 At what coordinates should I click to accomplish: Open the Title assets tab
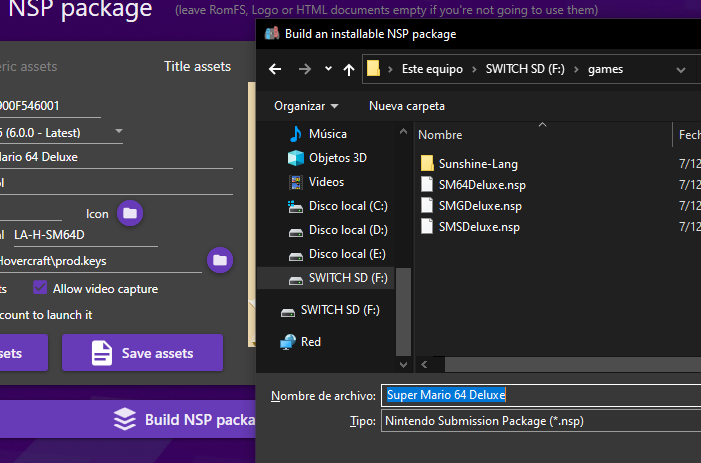pos(197,67)
